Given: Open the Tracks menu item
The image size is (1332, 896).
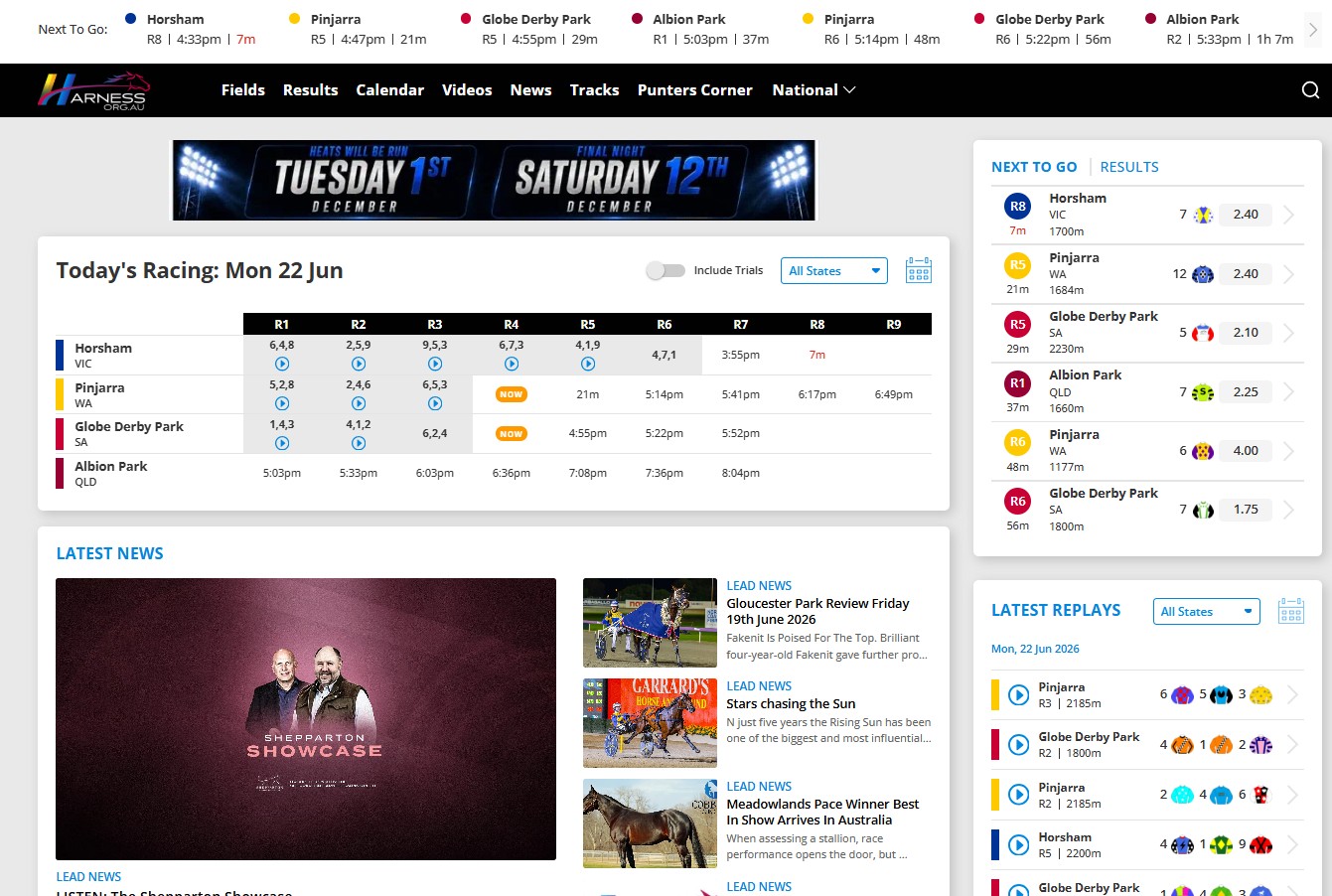Looking at the screenshot, I should click(x=595, y=90).
